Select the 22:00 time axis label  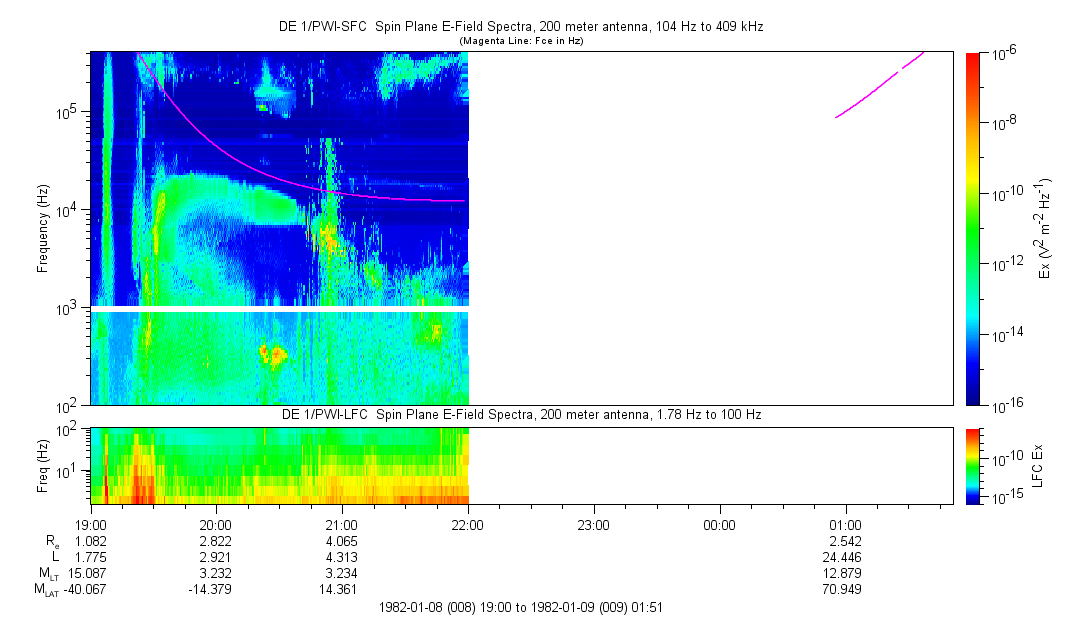click(468, 524)
